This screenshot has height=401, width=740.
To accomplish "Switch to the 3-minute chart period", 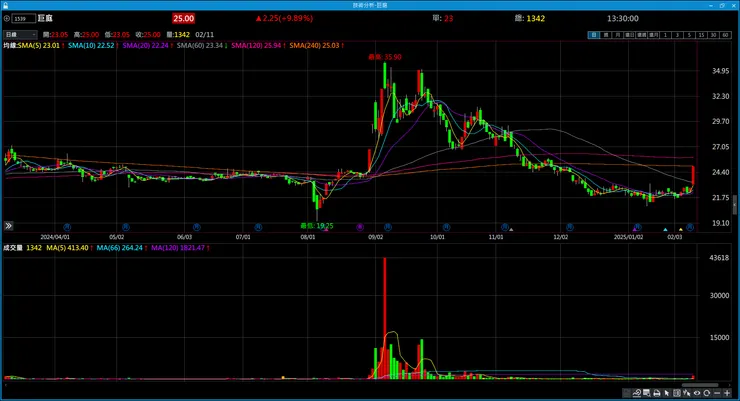I will [x=678, y=35].
